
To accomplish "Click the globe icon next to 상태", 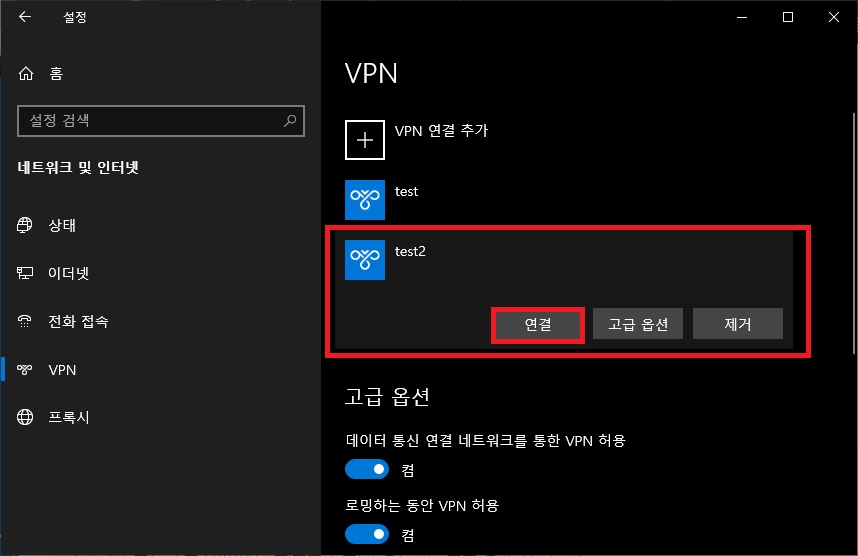I will pos(25,225).
